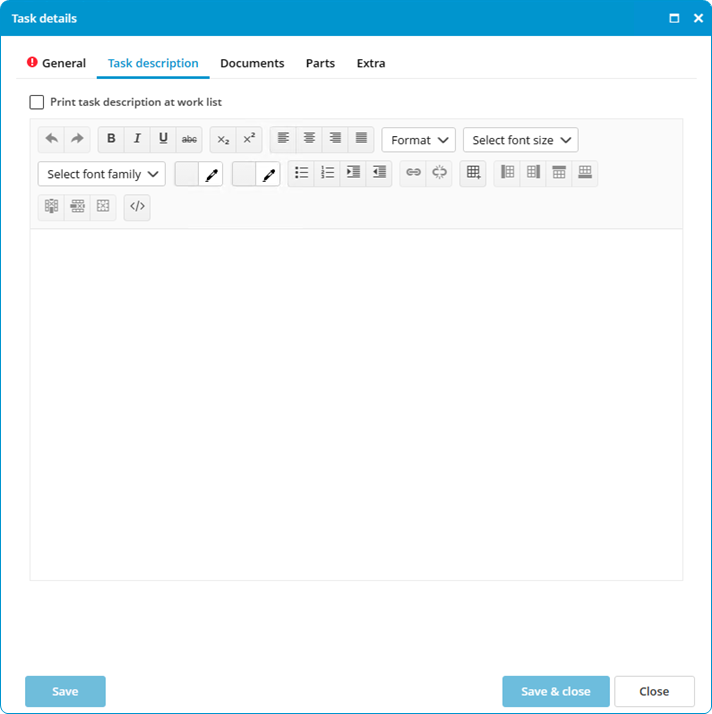The width and height of the screenshot is (712, 714).
Task: Insert a bulleted list
Action: [301, 173]
